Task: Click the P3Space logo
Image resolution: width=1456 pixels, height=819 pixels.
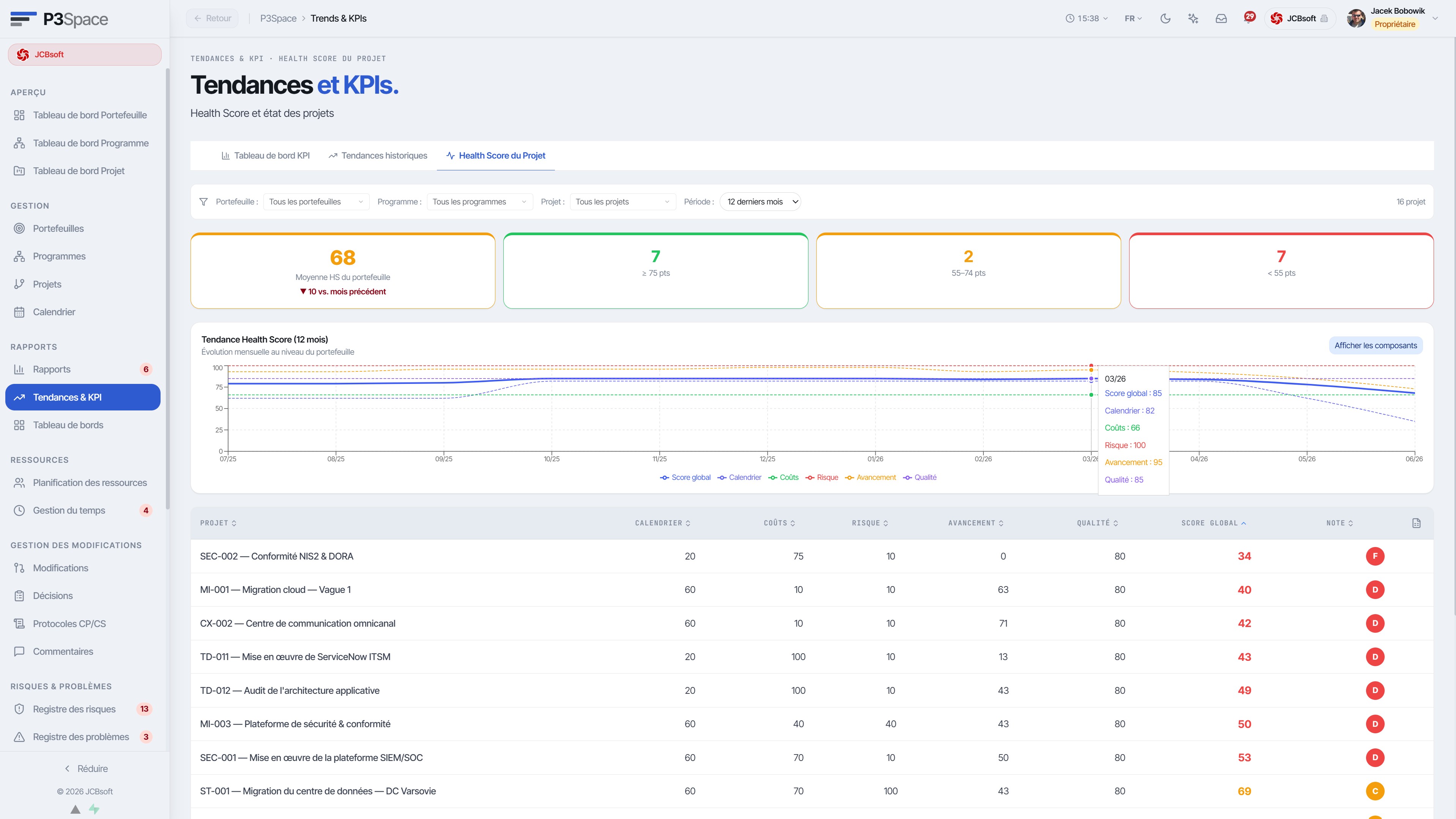Action: click(59, 19)
